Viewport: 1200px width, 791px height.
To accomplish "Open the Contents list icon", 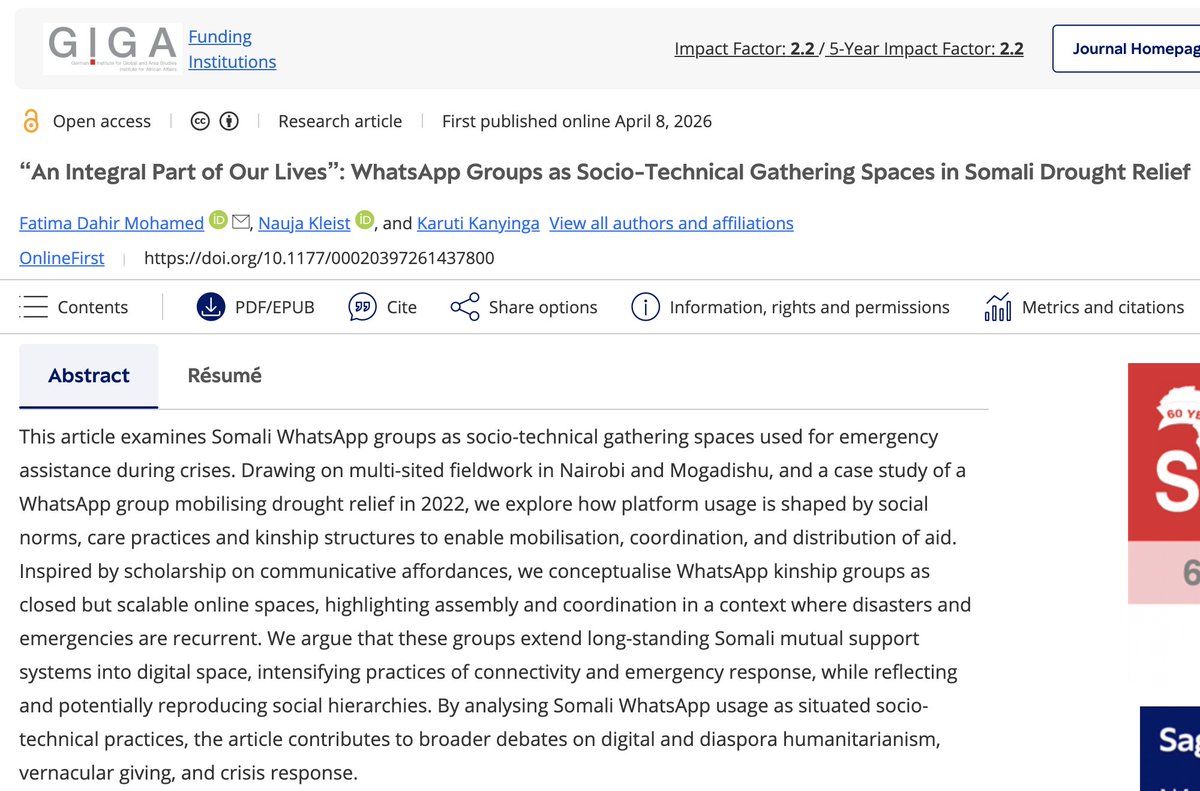I will [34, 307].
